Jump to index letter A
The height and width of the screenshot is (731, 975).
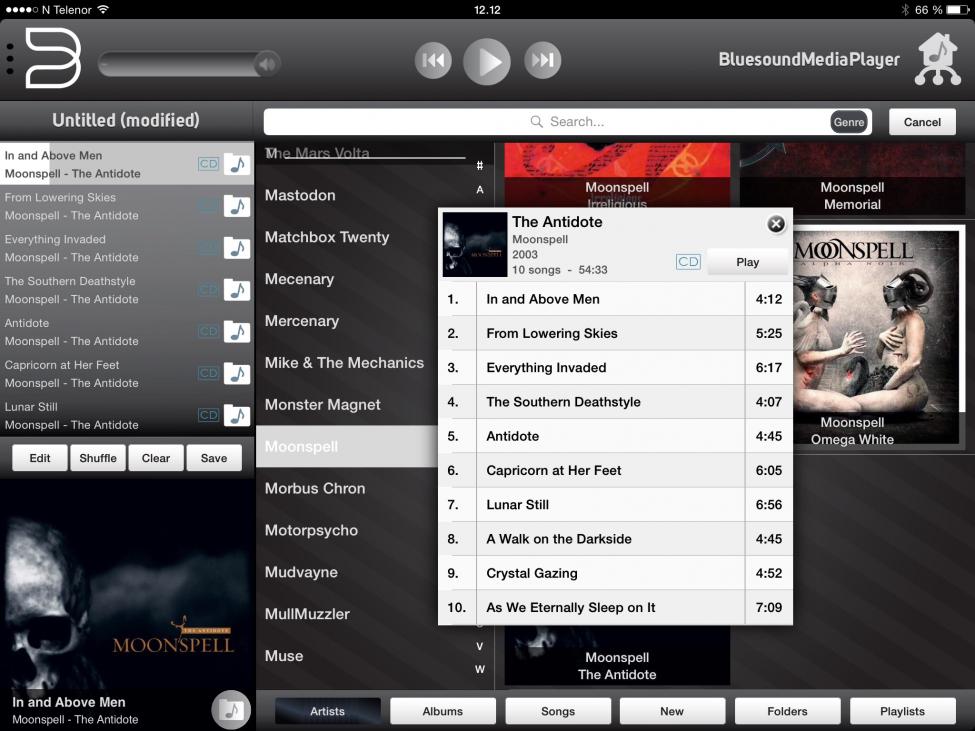[x=479, y=190]
